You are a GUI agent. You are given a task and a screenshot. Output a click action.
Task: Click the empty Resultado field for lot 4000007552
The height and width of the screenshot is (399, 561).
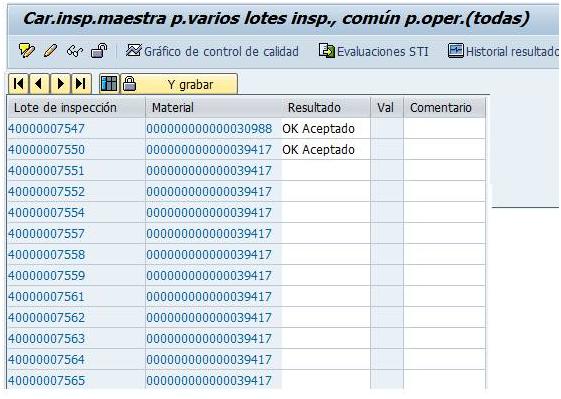tap(326, 191)
